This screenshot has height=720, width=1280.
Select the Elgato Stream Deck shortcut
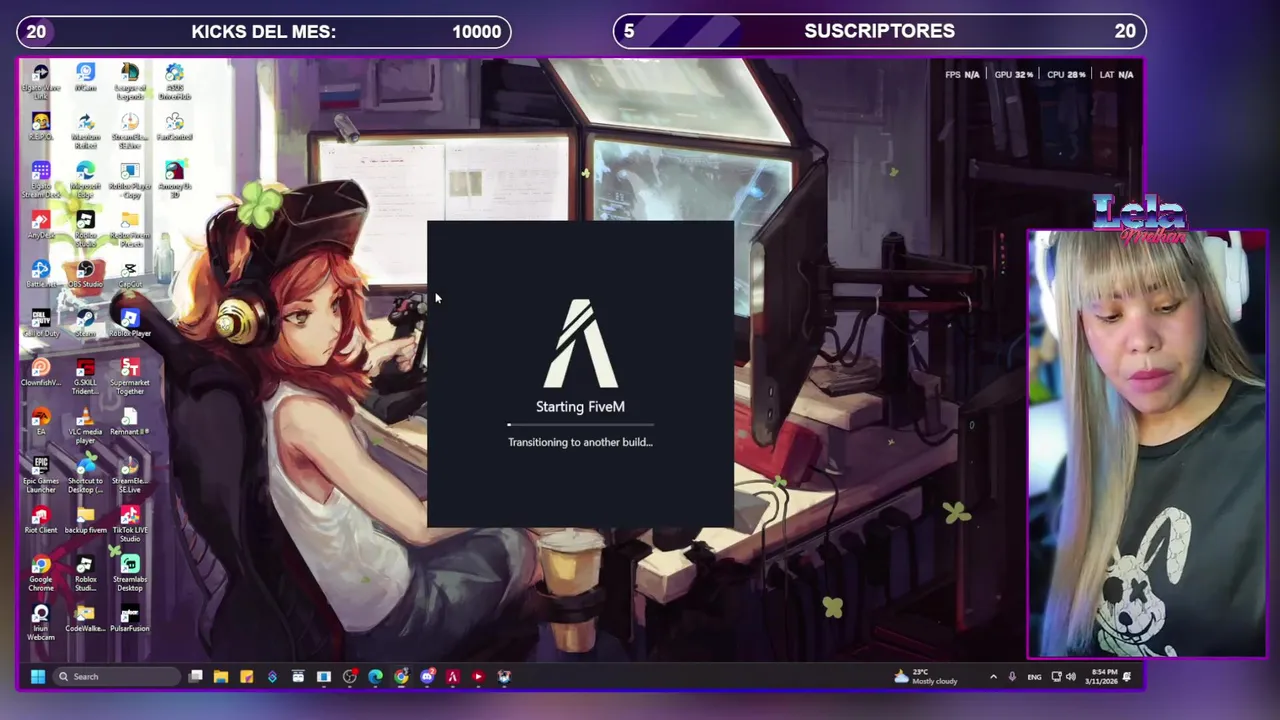[40, 179]
